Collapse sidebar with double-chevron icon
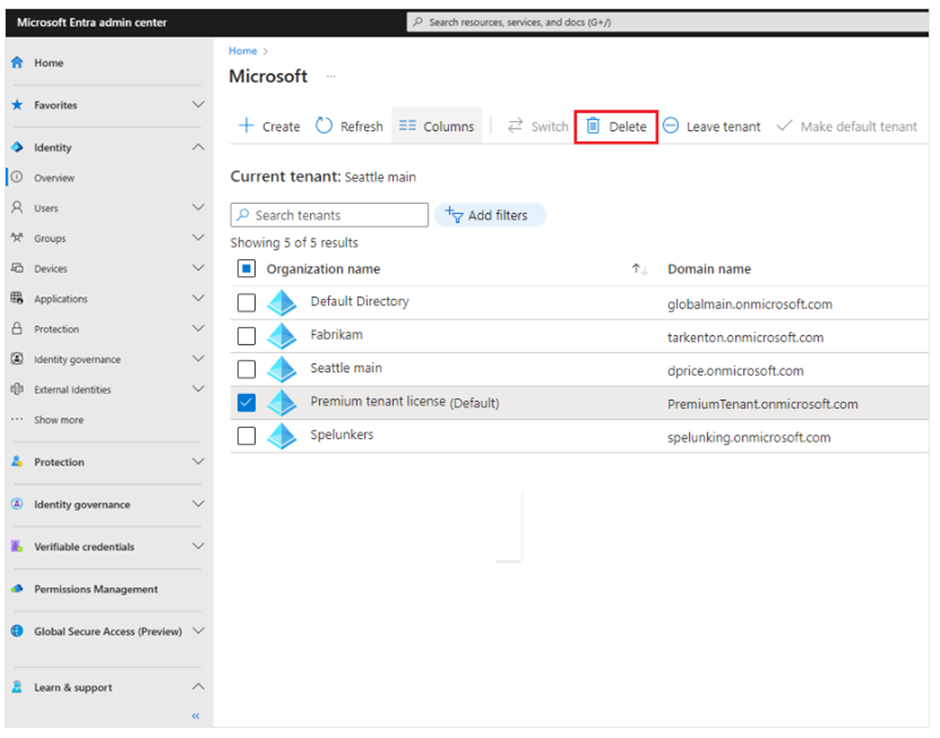This screenshot has width=940, height=738. [195, 716]
